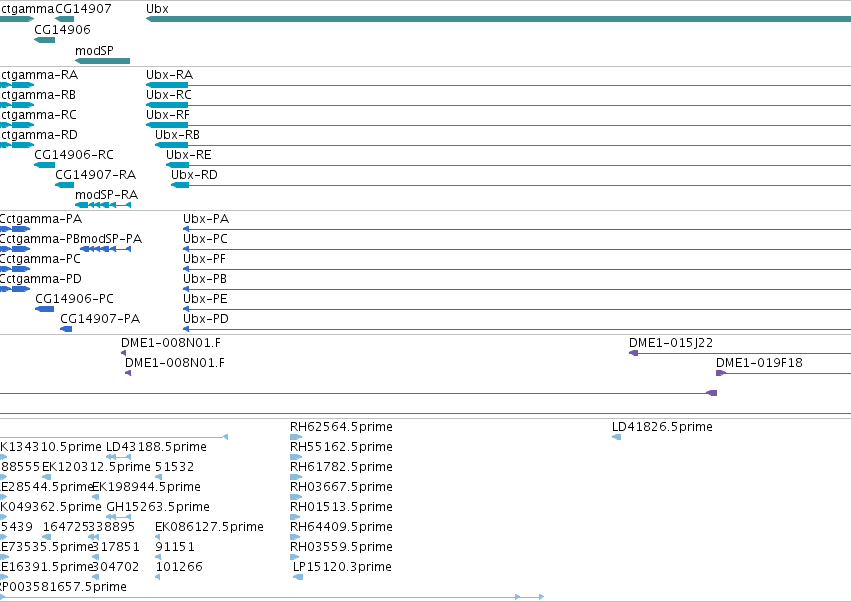Image resolution: width=851 pixels, height=602 pixels.
Task: Open the Ubx-PC CDS label
Action: (x=205, y=239)
